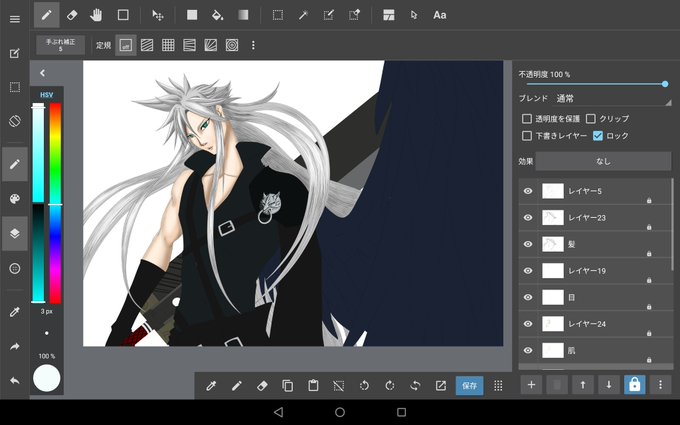Open the rotate canvas sidebar icon

tap(15, 121)
